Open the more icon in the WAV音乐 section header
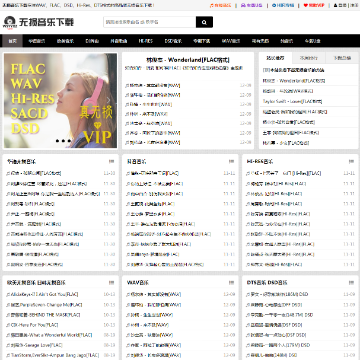Viewport: 360px width, 360px height. (231, 283)
